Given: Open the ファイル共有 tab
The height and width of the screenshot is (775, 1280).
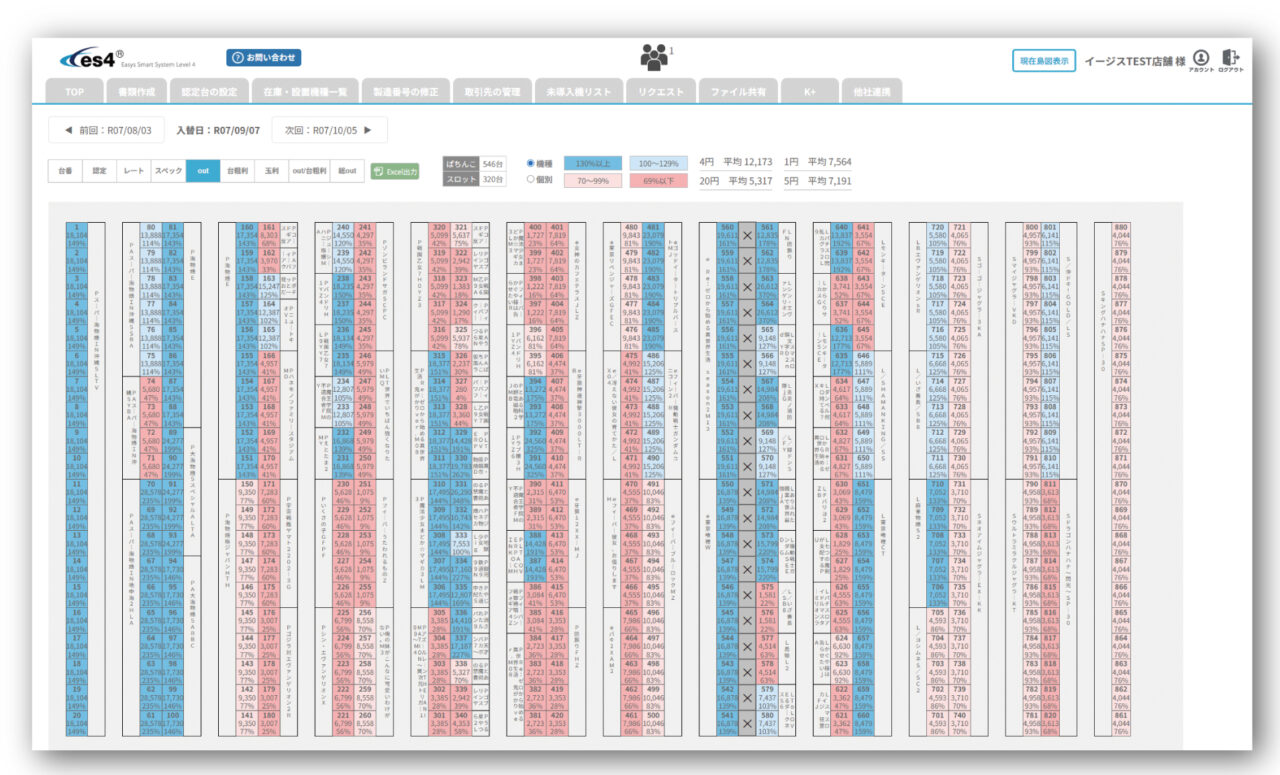Looking at the screenshot, I should [x=738, y=91].
